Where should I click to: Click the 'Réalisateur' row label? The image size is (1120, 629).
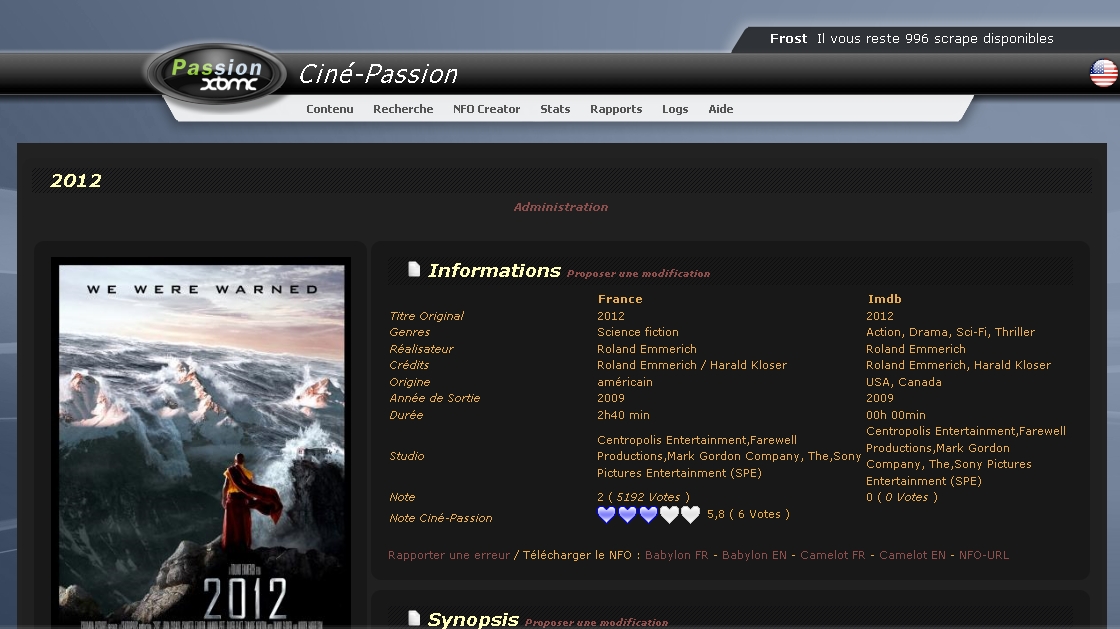[x=421, y=349]
